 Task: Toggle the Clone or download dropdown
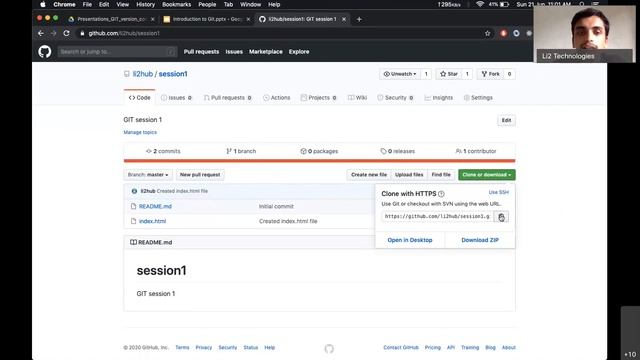[487, 175]
